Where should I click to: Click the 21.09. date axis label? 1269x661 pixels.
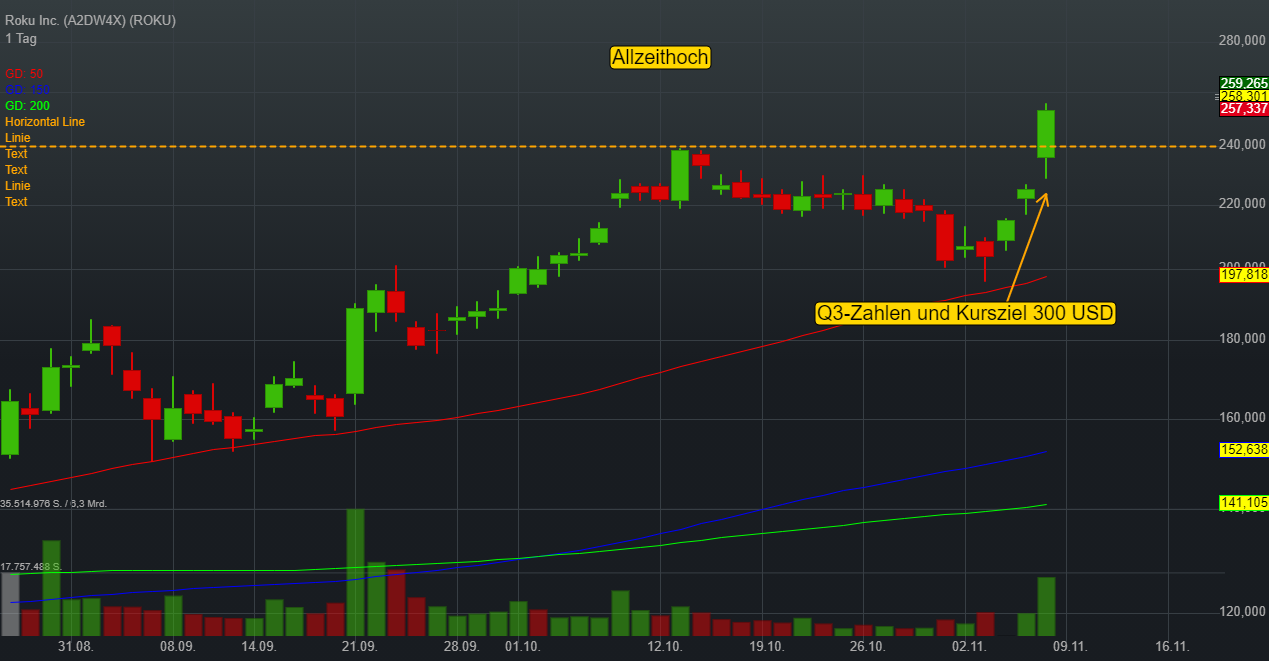(x=360, y=647)
